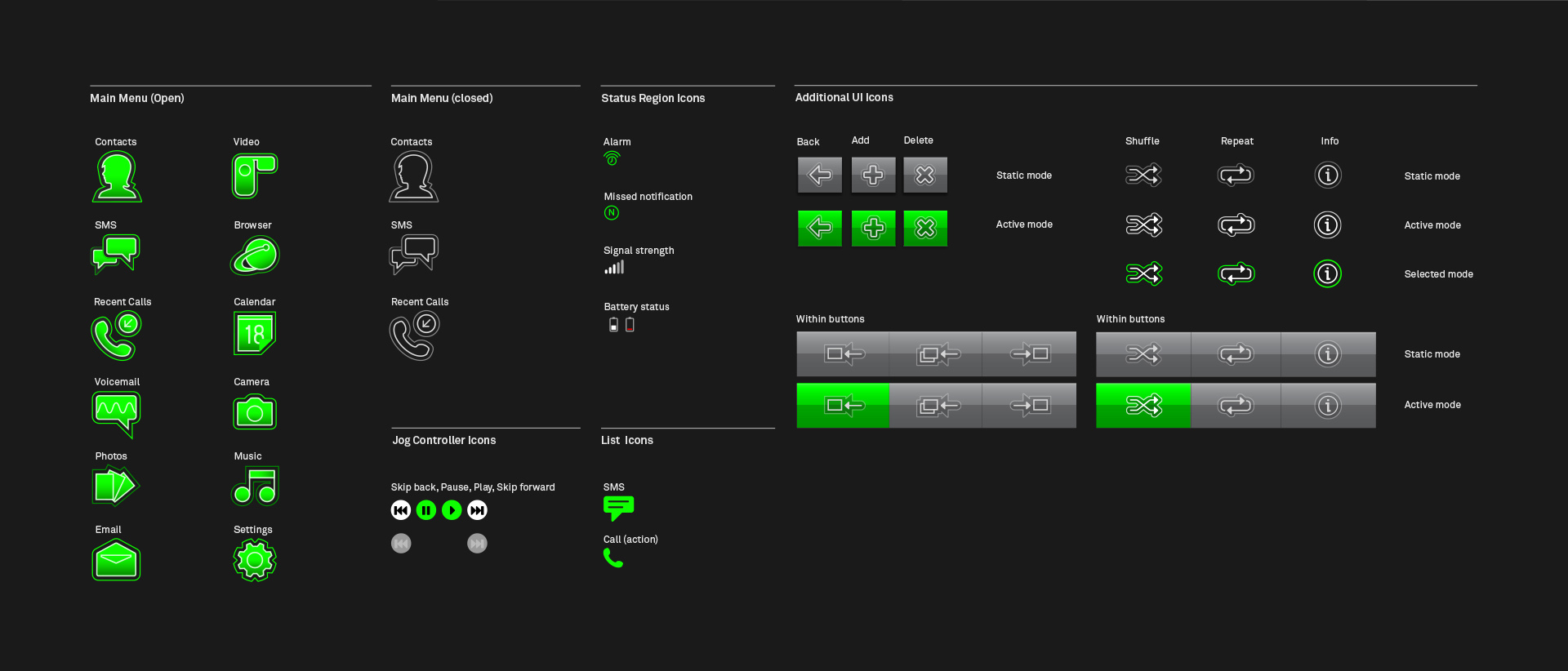This screenshot has width=1568, height=671.
Task: Click middle gray segment in active left button bar
Action: 936,405
